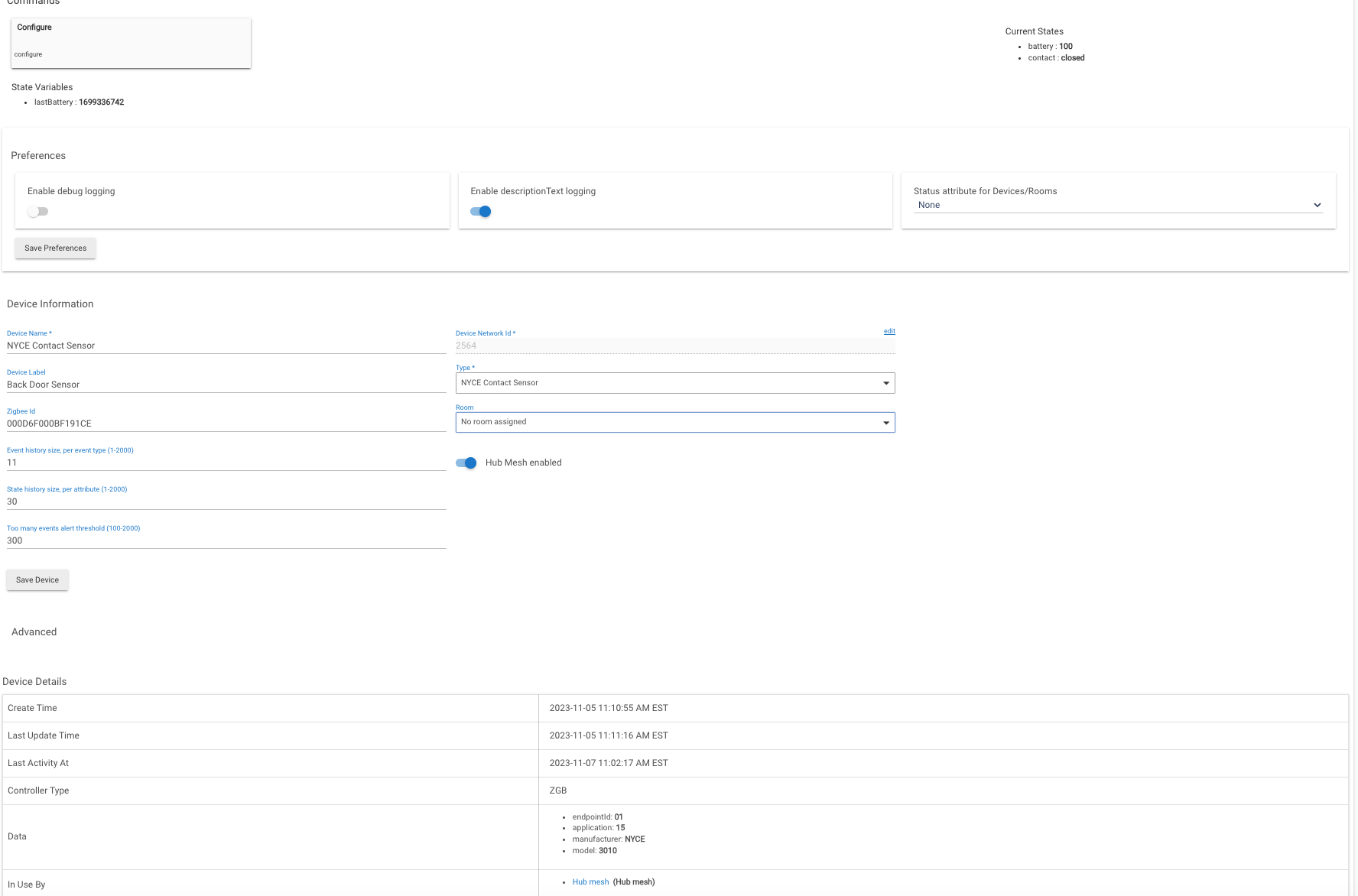Screen dimensions: 1358x896
Task: Click the In Use By row label
Action: tap(27, 885)
